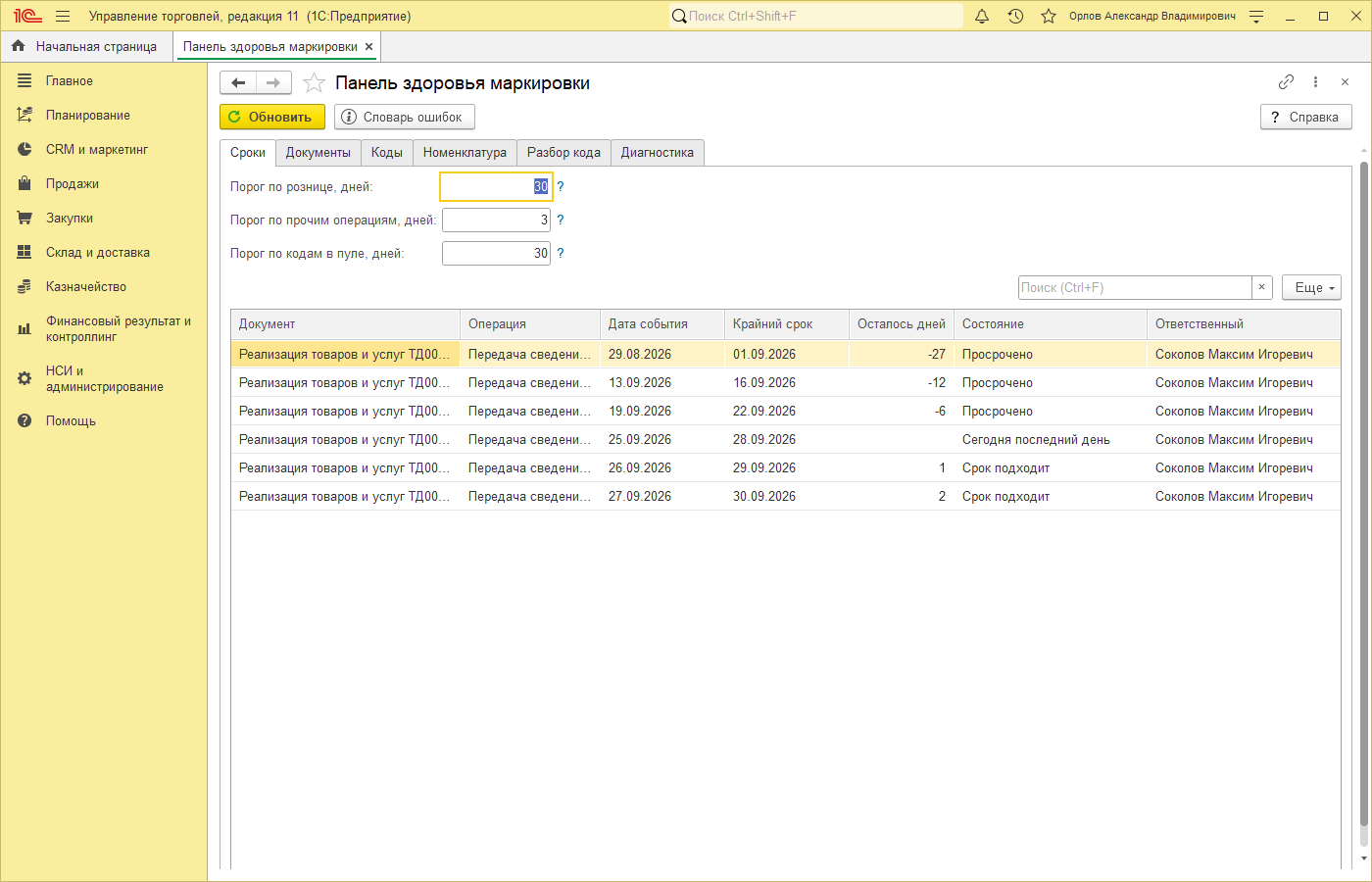The image size is (1372, 882).
Task: Click the Обновить button
Action: [272, 117]
